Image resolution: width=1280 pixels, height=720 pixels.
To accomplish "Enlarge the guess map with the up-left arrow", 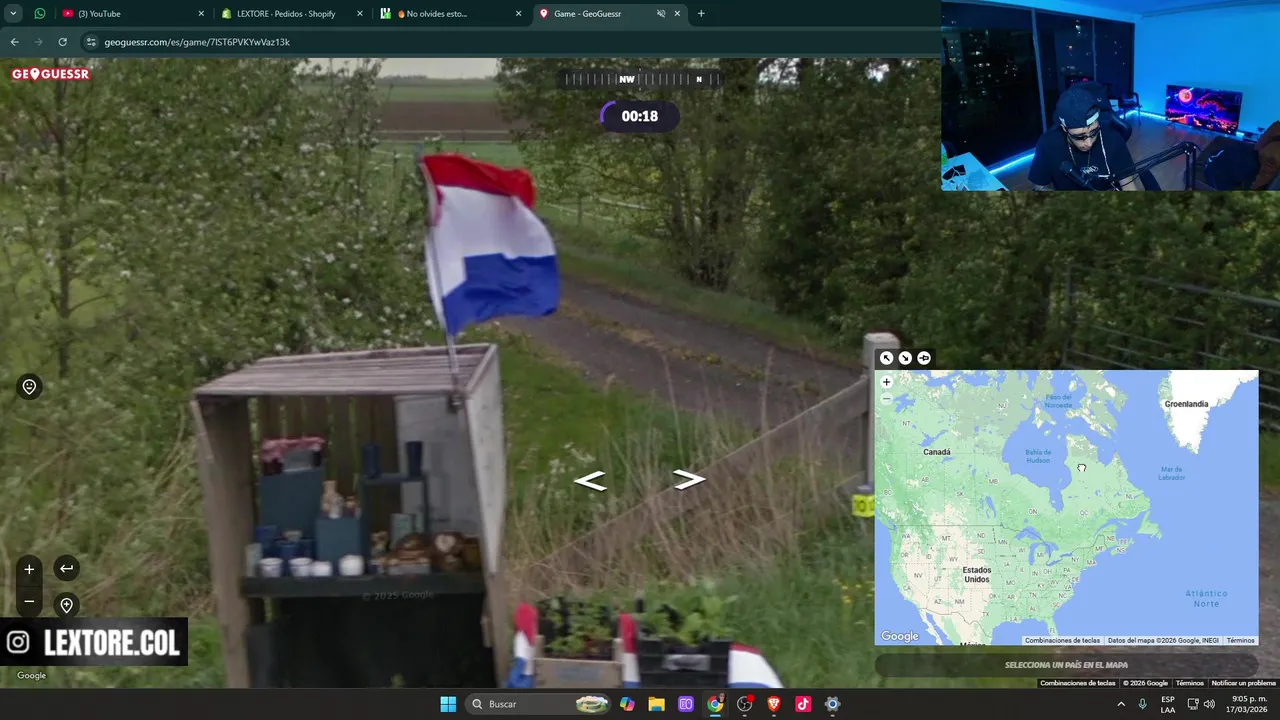I will [x=886, y=358].
